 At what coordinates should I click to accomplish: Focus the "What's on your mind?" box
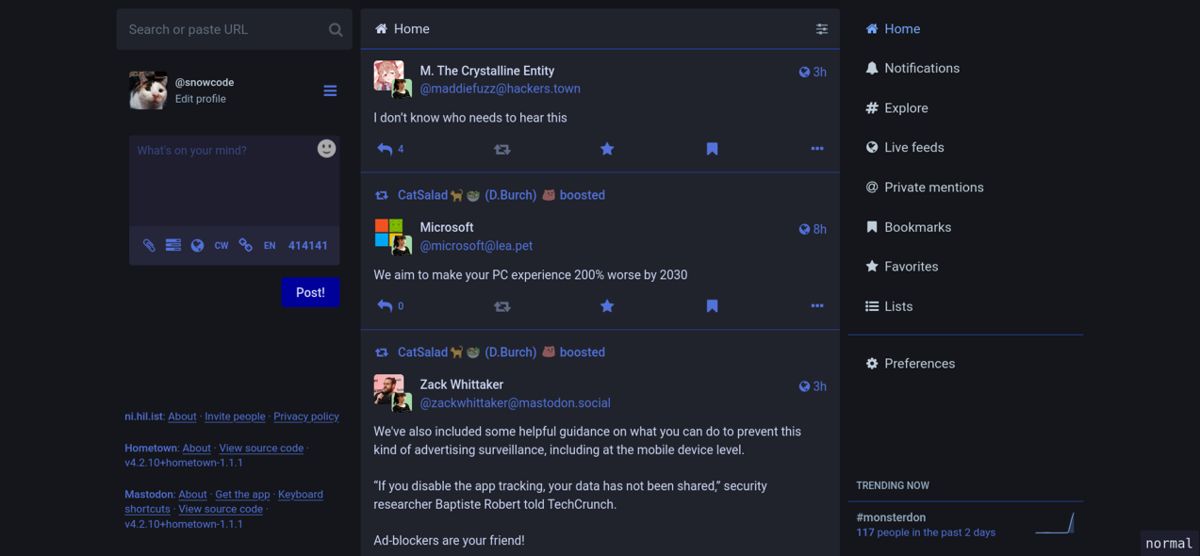pyautogui.click(x=234, y=181)
